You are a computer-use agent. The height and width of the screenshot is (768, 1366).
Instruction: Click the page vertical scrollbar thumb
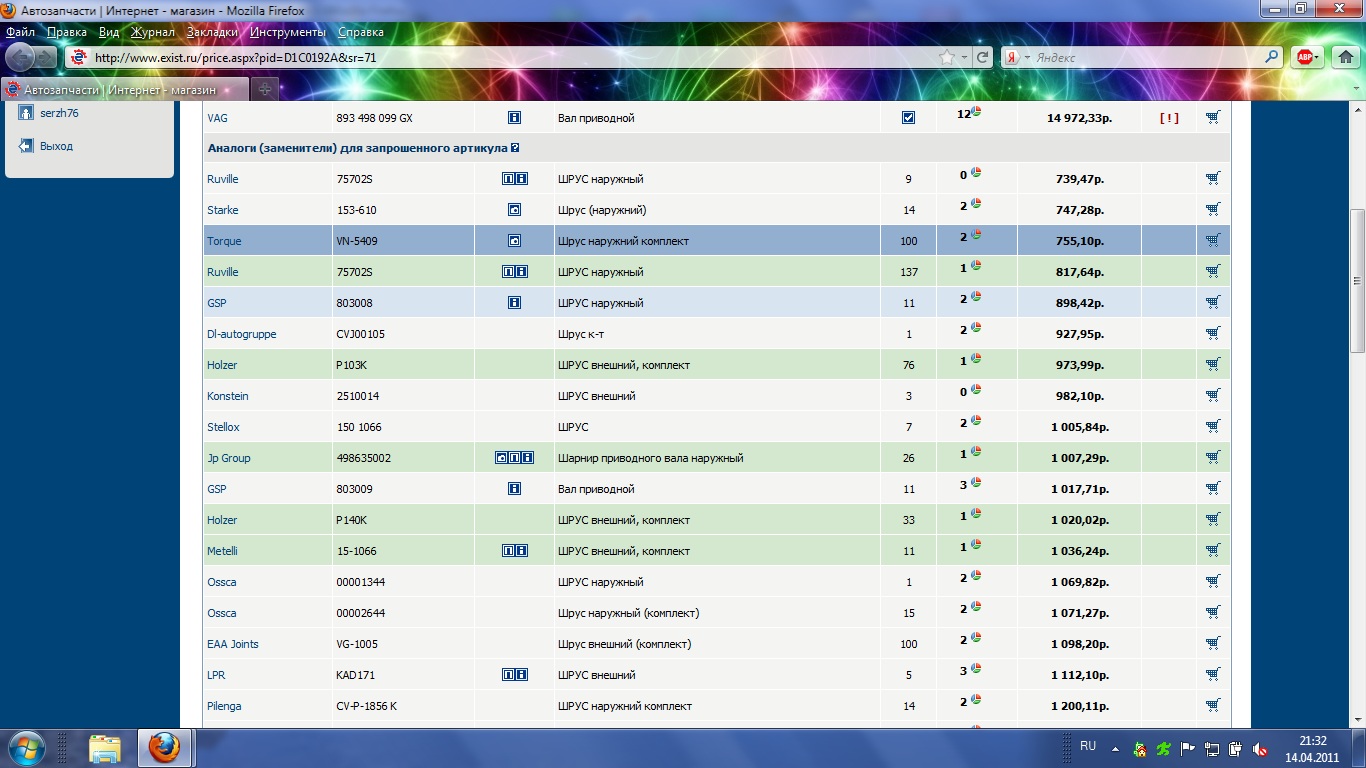pyautogui.click(x=1357, y=280)
